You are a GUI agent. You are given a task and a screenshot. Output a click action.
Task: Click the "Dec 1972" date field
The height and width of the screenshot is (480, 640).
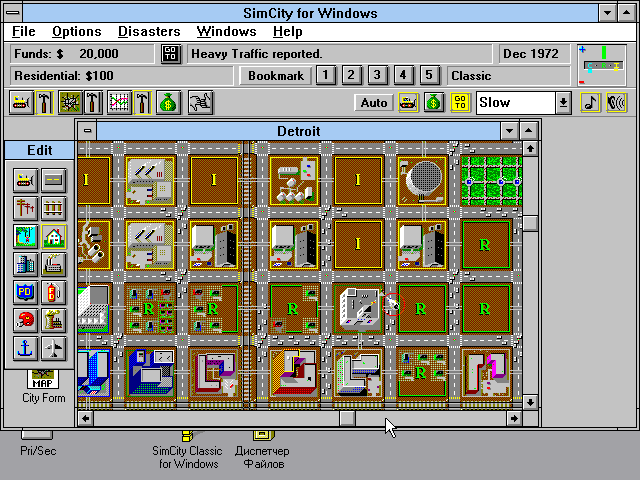[x=534, y=54]
